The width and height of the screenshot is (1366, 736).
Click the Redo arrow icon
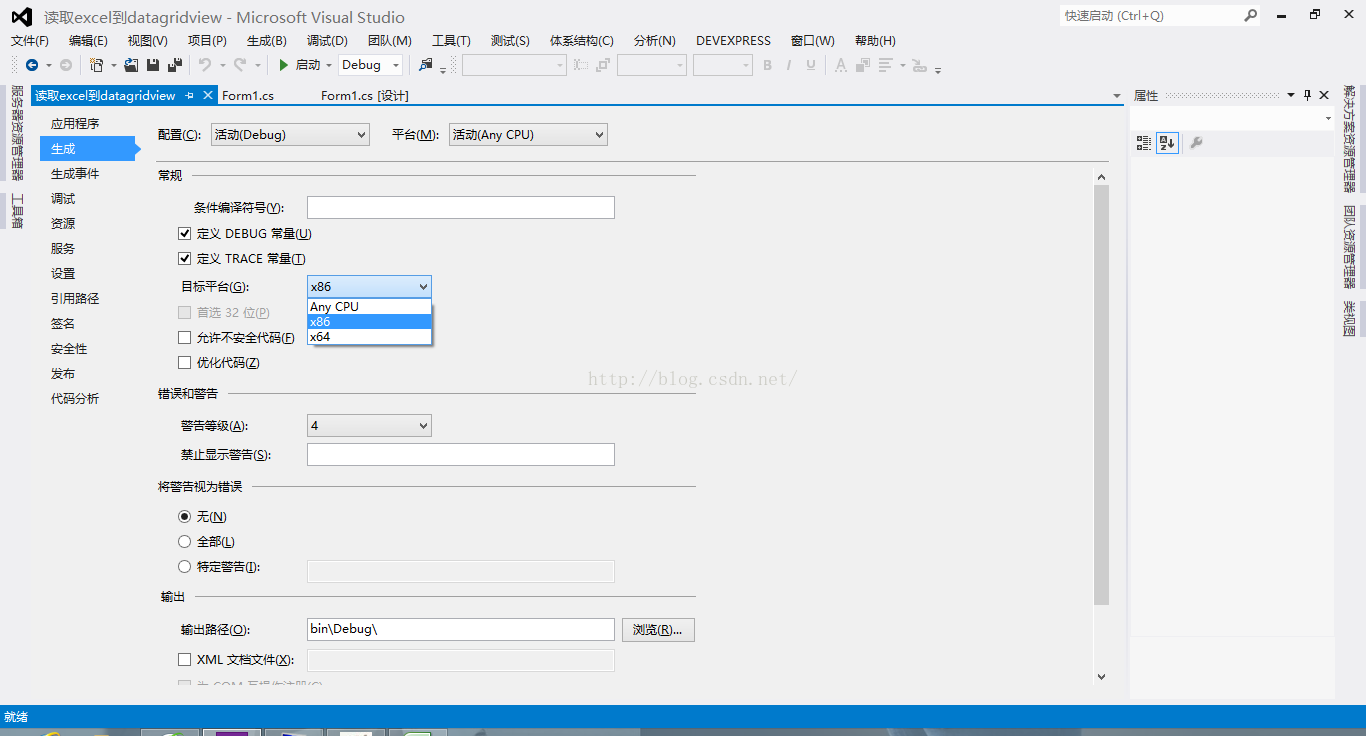(240, 65)
